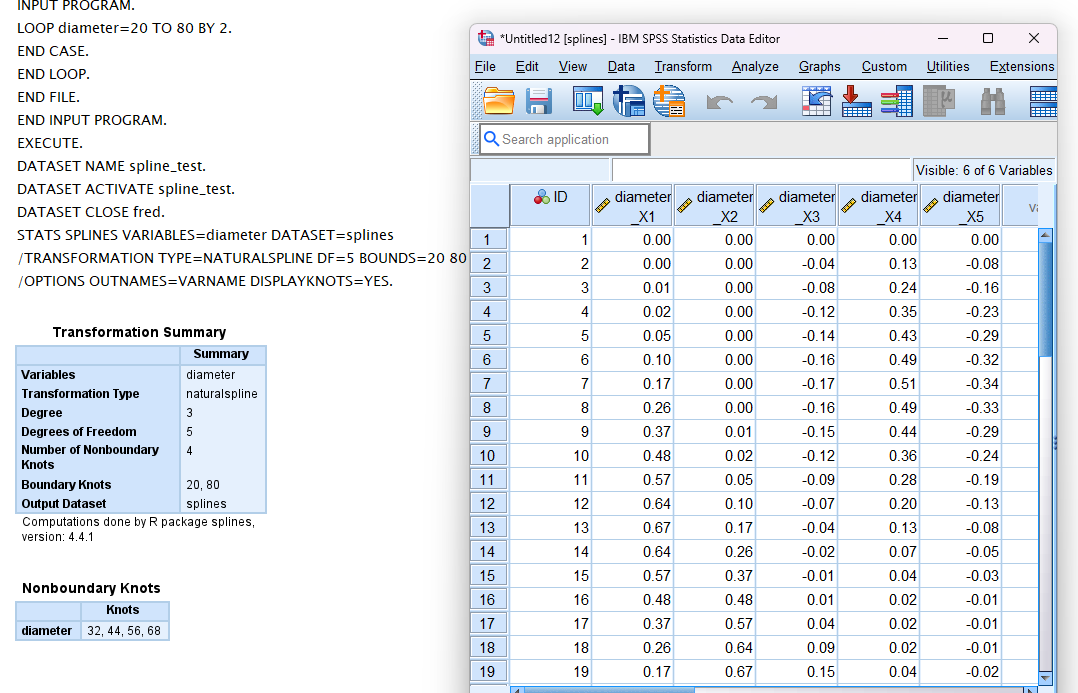
Task: Open the Edit menu
Action: click(x=527, y=67)
